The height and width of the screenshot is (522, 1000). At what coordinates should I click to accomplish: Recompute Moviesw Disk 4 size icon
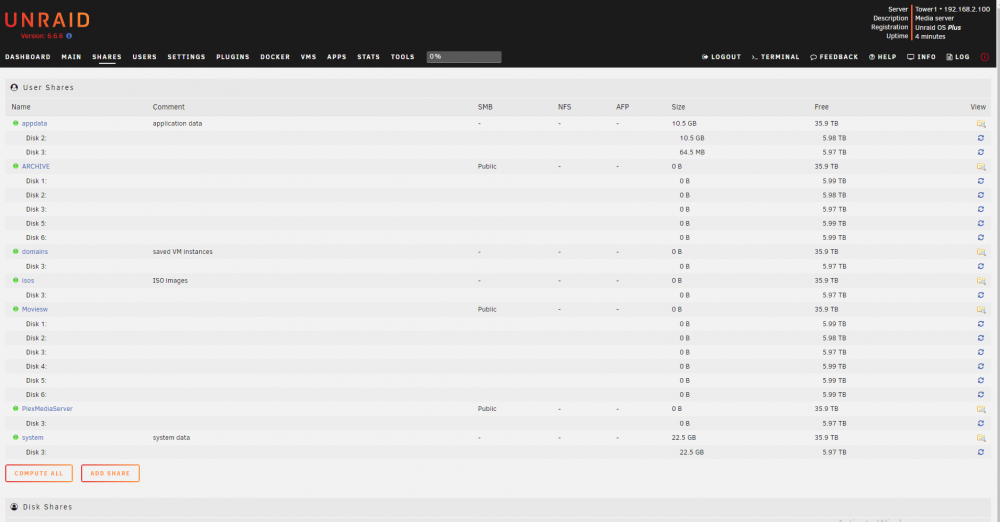tap(981, 366)
